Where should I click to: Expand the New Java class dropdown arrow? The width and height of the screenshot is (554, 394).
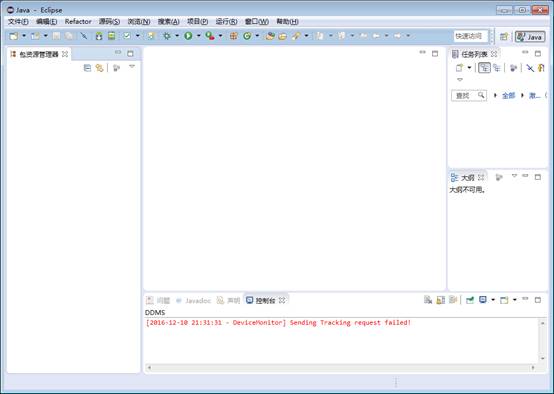[257, 36]
